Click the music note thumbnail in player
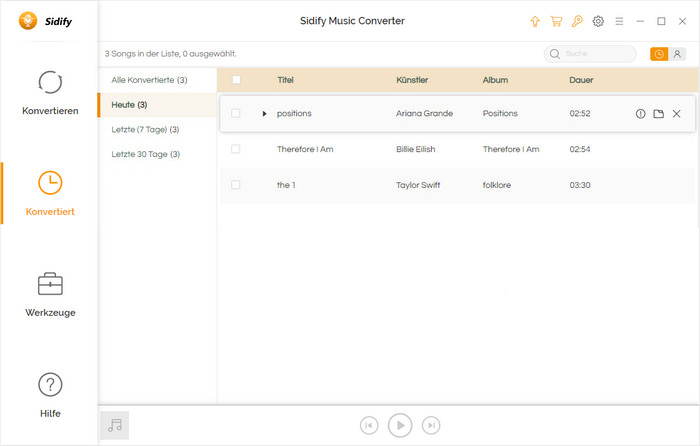The width and height of the screenshot is (700, 446). [115, 425]
